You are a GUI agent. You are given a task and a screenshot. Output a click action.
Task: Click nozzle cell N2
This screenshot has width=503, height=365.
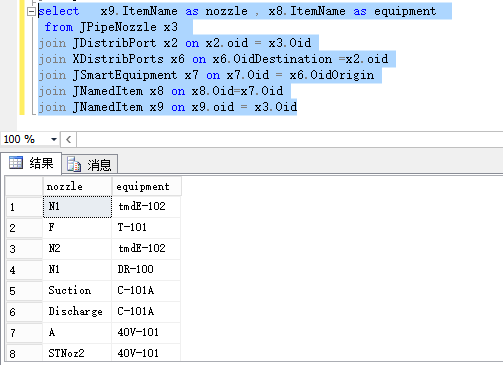pyautogui.click(x=77, y=249)
